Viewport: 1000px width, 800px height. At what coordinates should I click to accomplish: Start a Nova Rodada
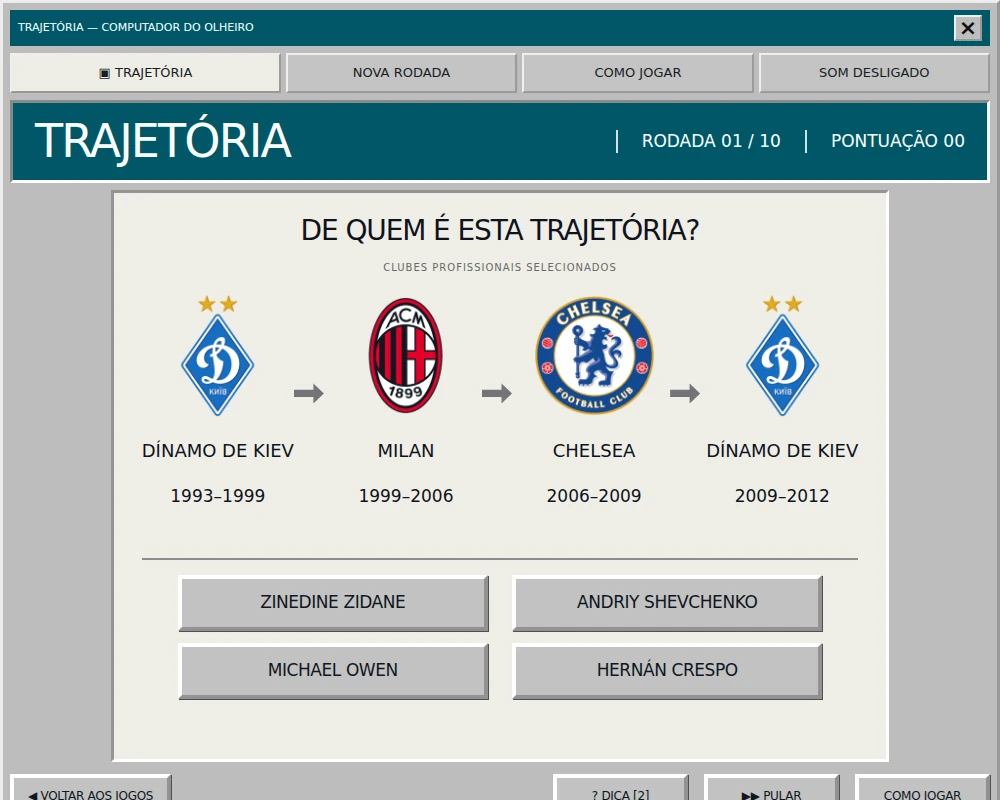coord(401,73)
